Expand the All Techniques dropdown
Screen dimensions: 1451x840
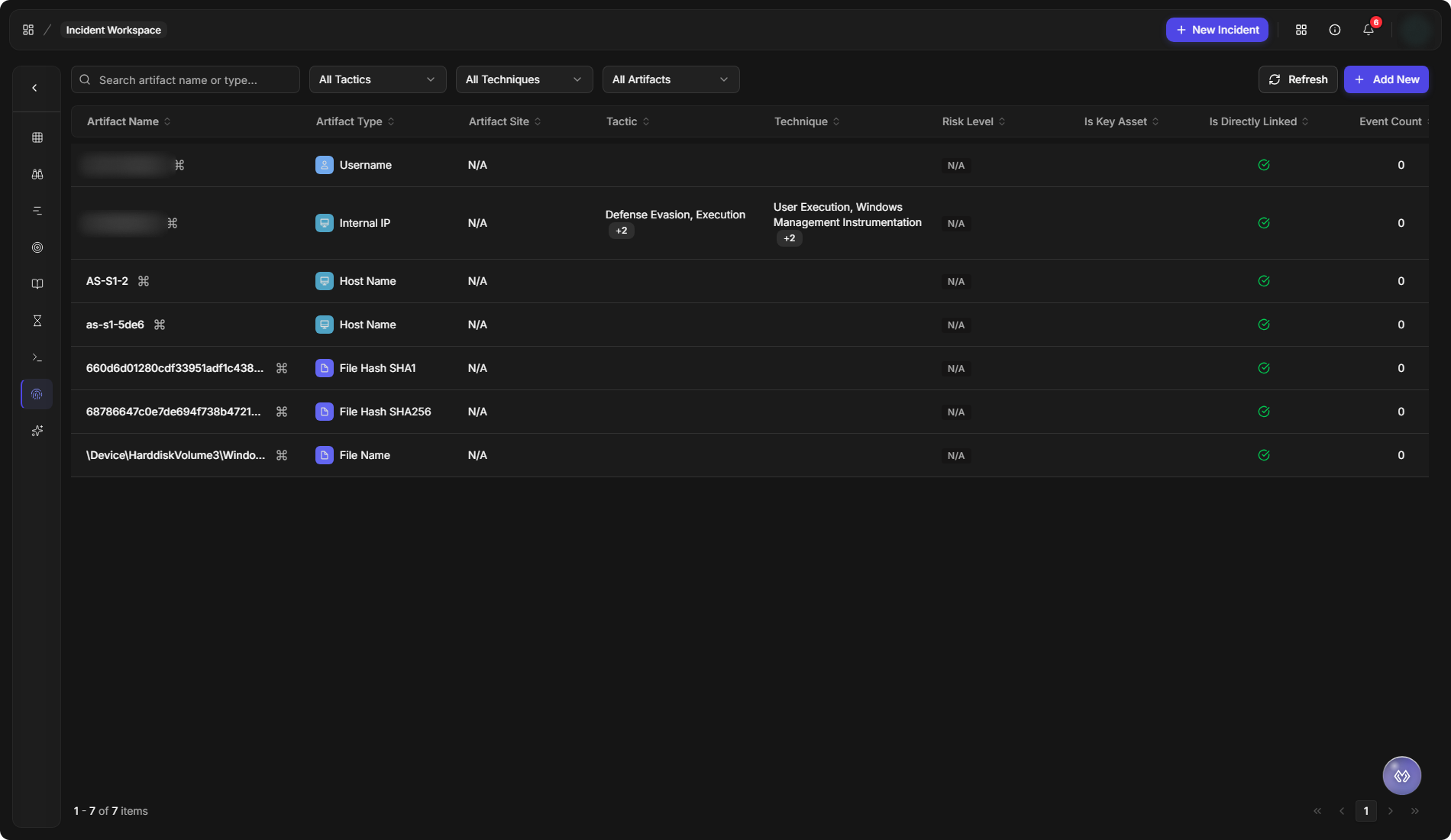(x=524, y=79)
